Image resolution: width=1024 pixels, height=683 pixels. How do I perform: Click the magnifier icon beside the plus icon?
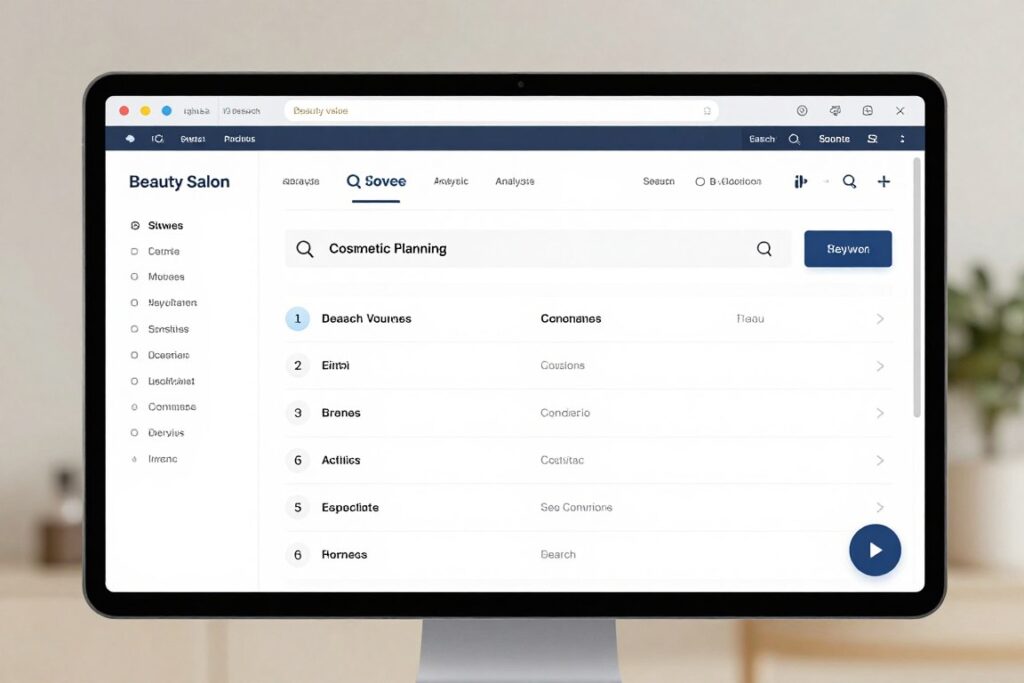point(849,182)
